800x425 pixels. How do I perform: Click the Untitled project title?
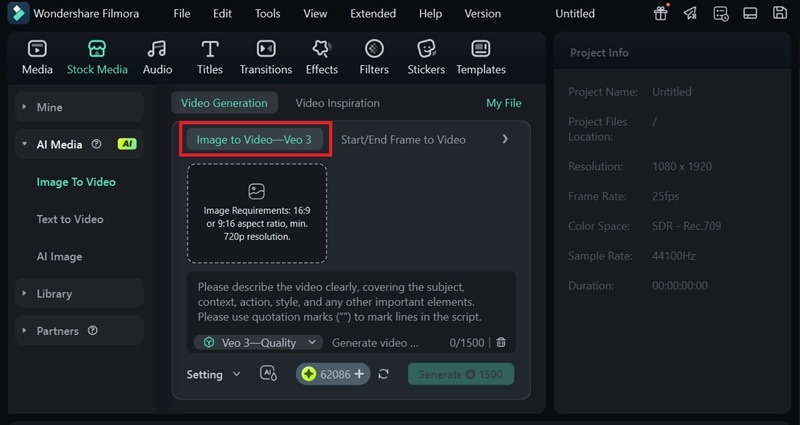[575, 14]
